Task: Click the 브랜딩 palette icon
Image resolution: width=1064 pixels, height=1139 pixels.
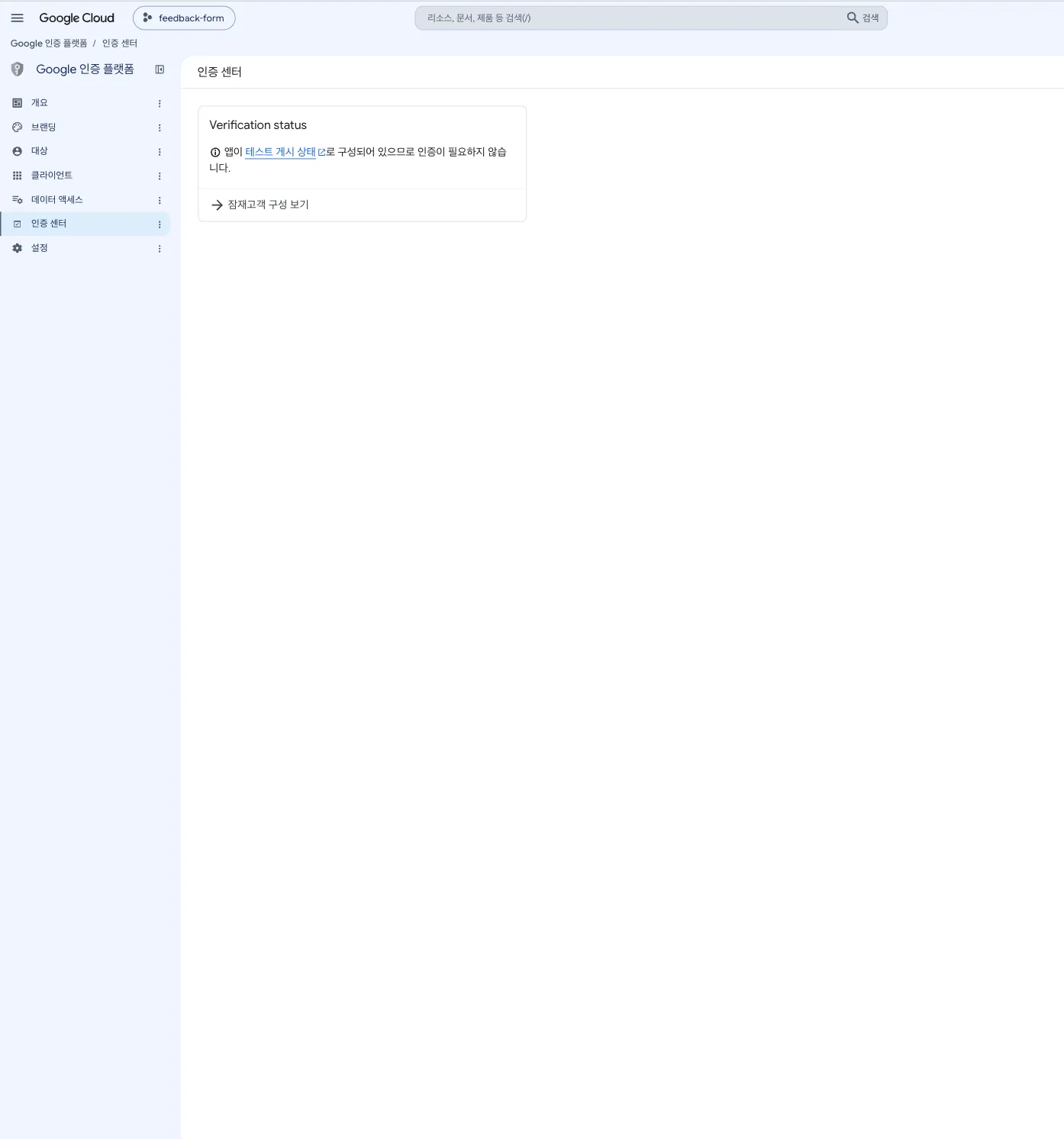Action: (x=18, y=127)
